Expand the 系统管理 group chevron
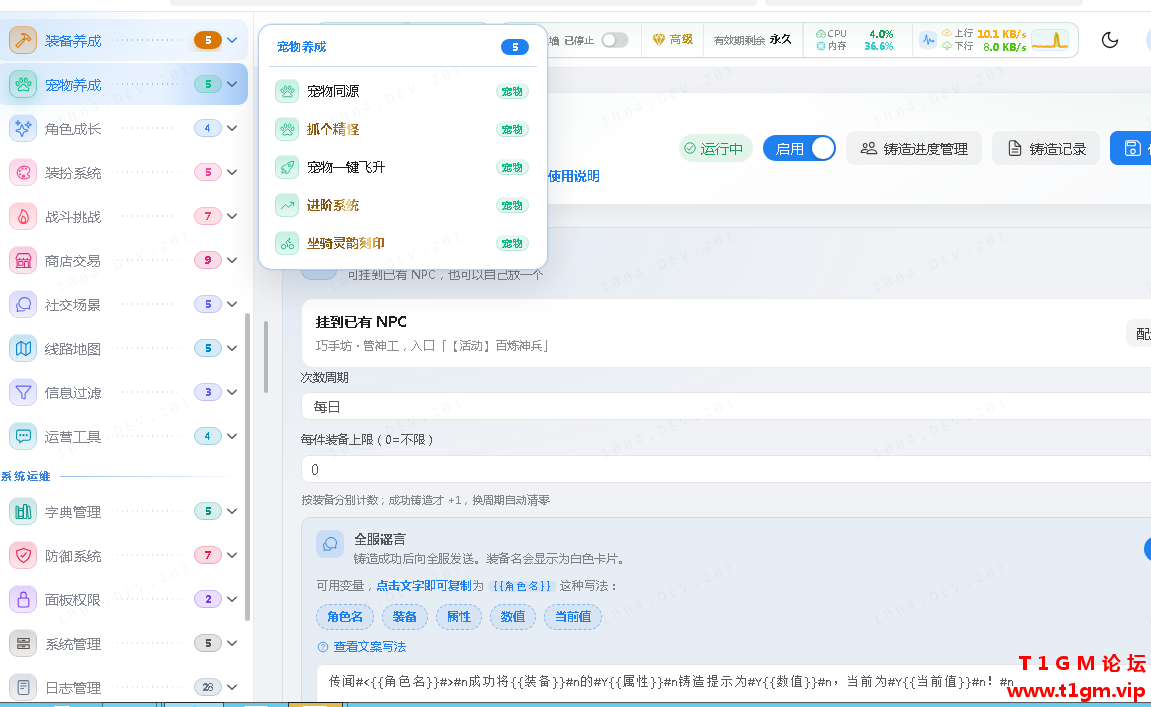The width and height of the screenshot is (1151, 707). 232,644
